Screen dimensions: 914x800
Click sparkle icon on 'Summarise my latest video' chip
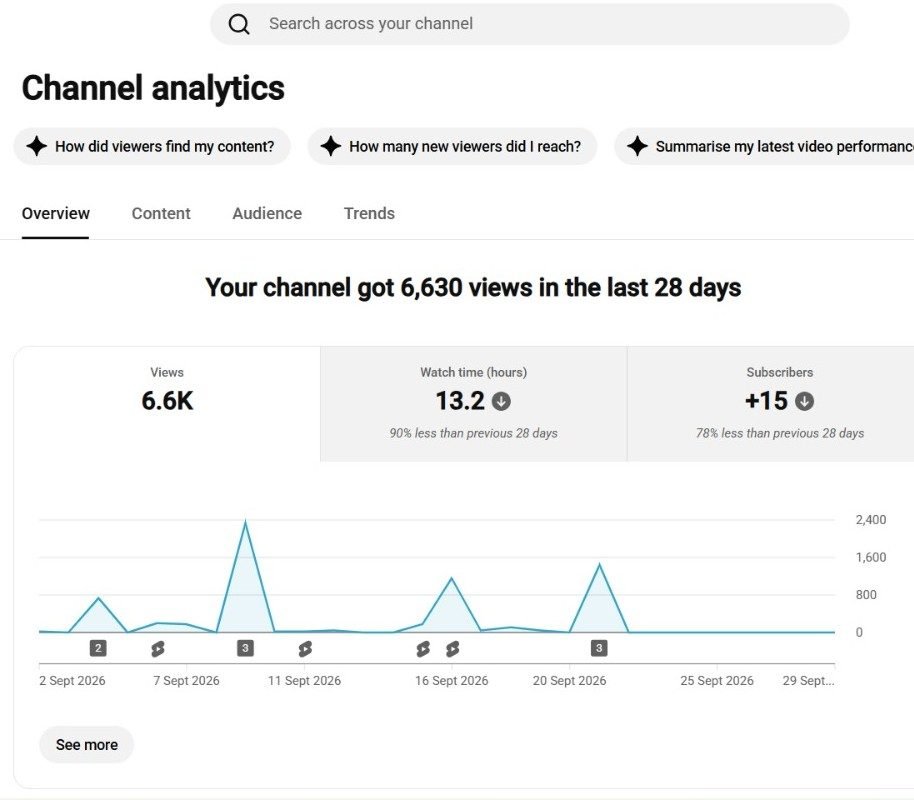[x=637, y=146]
